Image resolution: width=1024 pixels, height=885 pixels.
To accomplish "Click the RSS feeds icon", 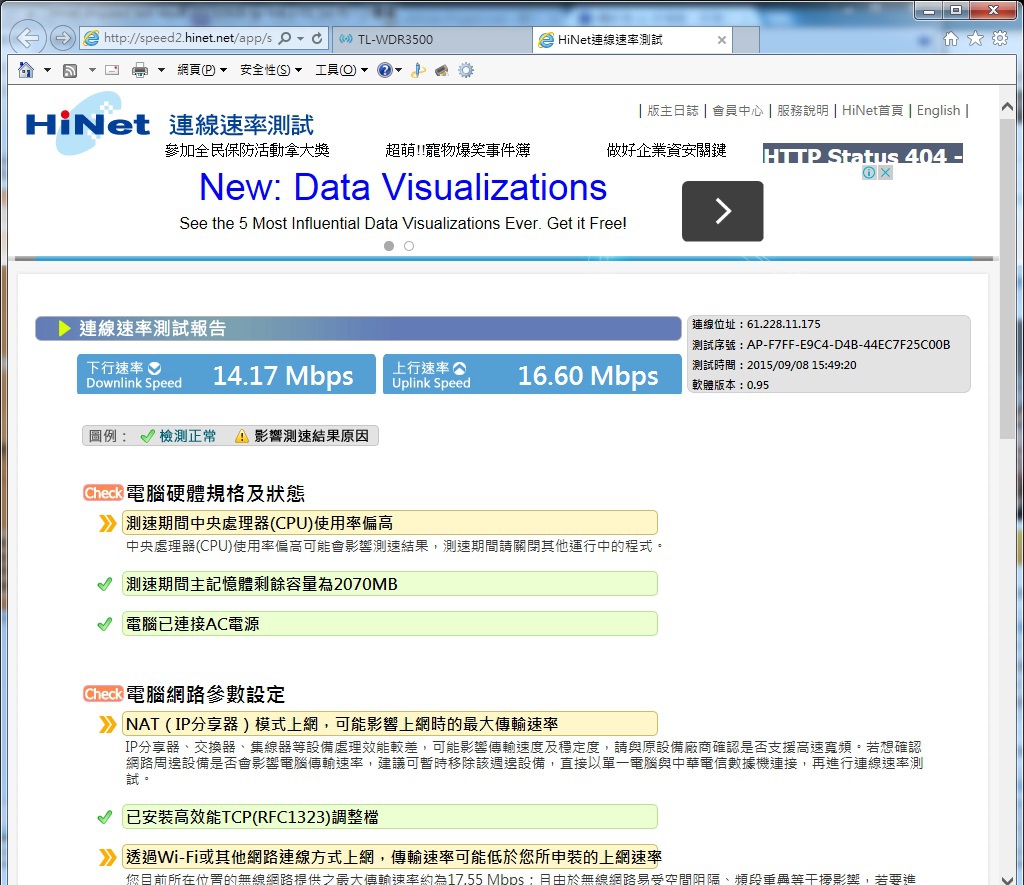I will click(70, 70).
